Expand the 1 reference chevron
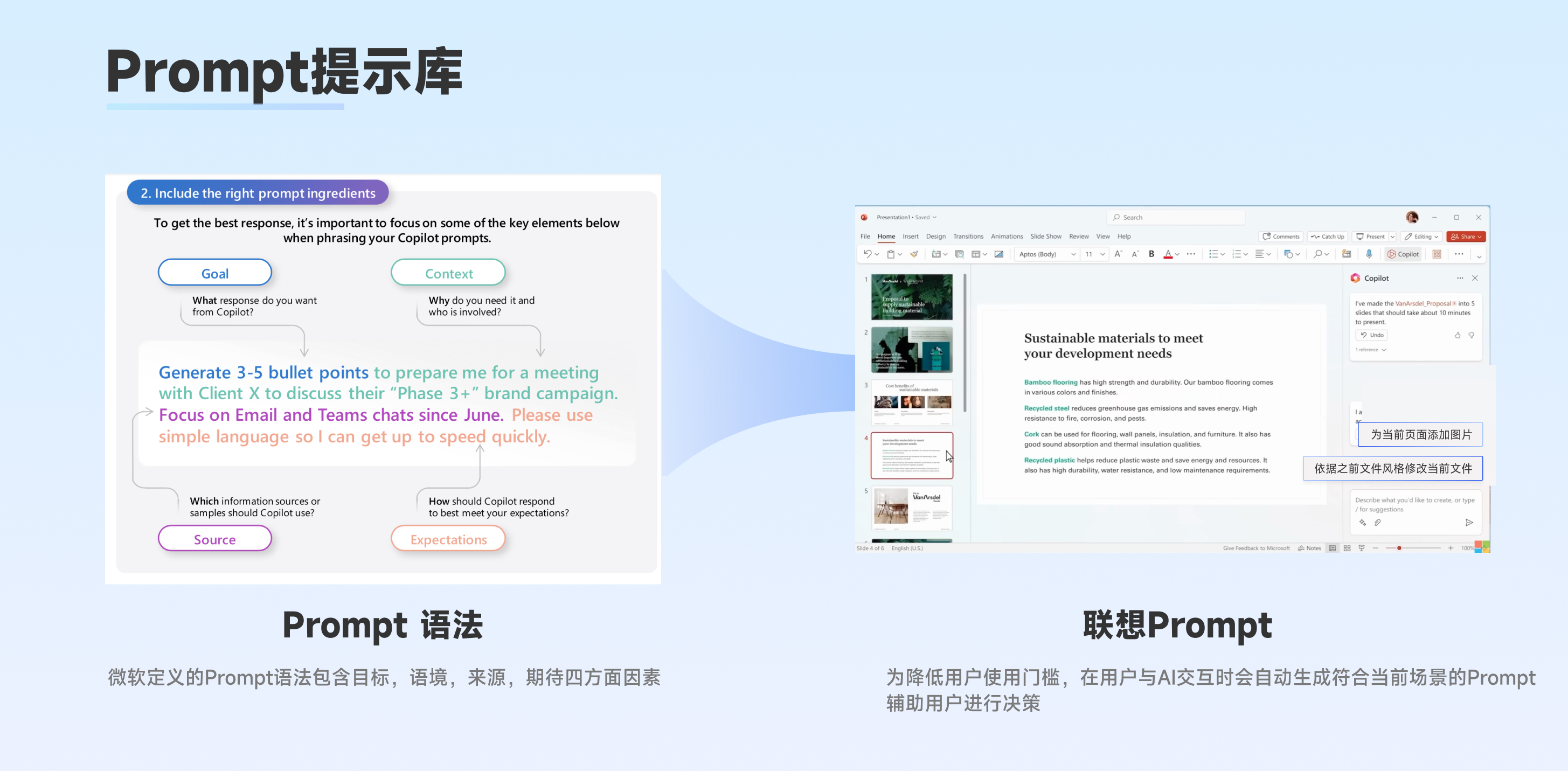Image resolution: width=1568 pixels, height=771 pixels. [1384, 350]
